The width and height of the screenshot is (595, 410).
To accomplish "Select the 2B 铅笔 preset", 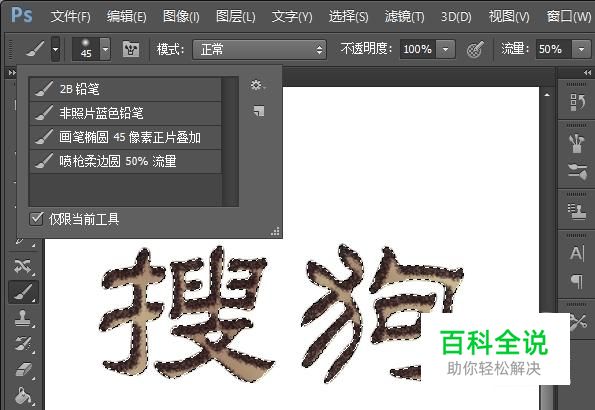I will (125, 89).
